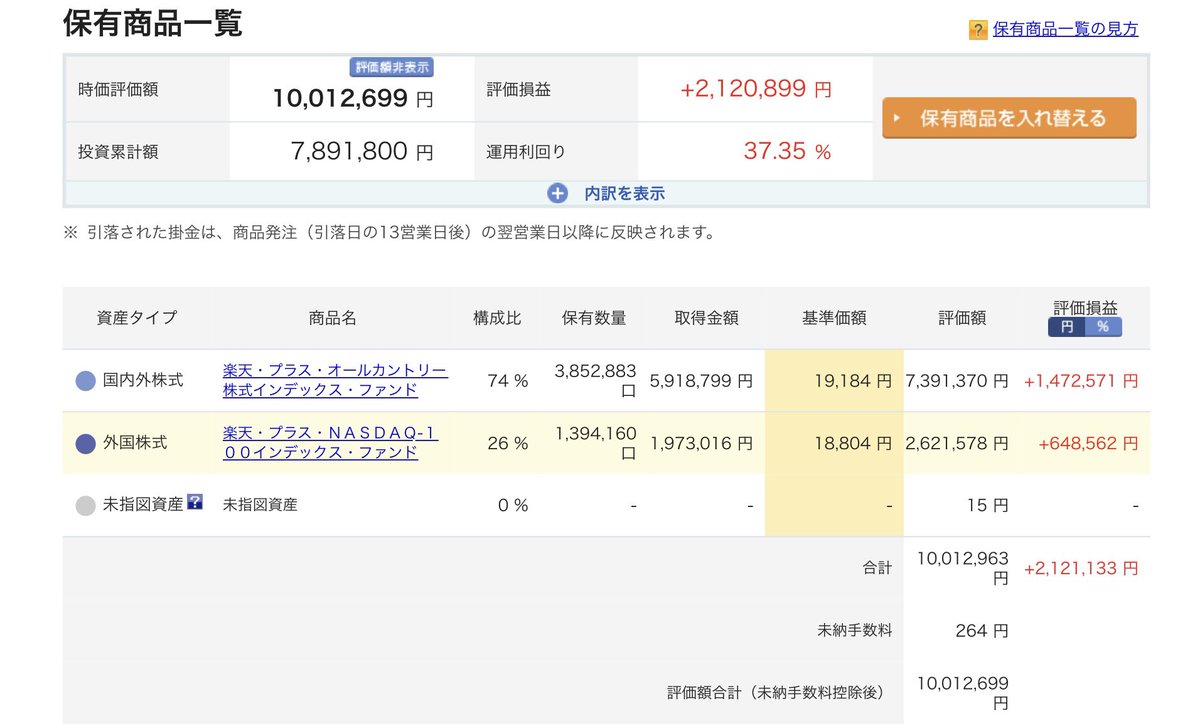This screenshot has height=726, width=1200.
Task: Switch 評価損益 display to 円
Action: point(1066,327)
